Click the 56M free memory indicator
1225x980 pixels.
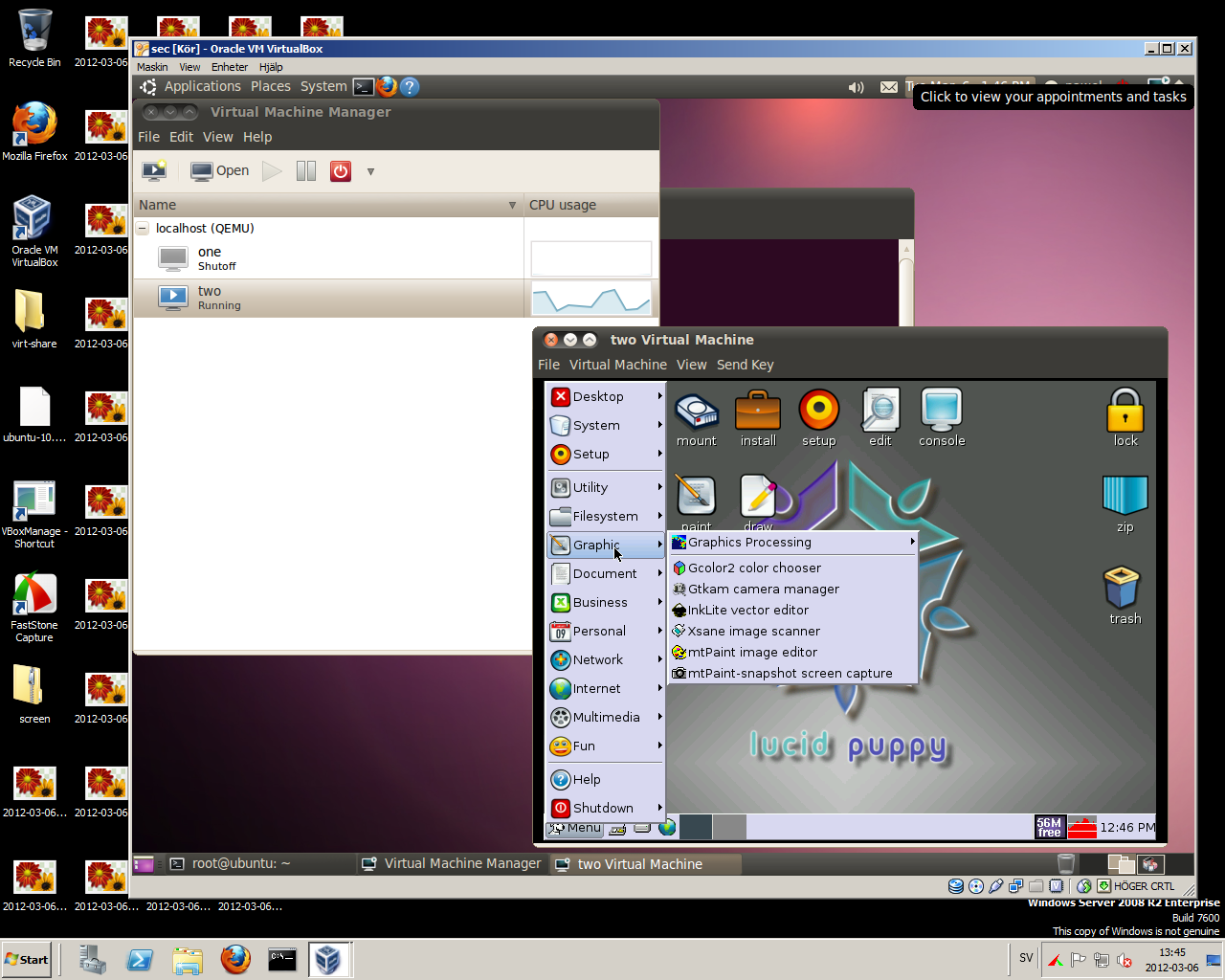point(1049,827)
